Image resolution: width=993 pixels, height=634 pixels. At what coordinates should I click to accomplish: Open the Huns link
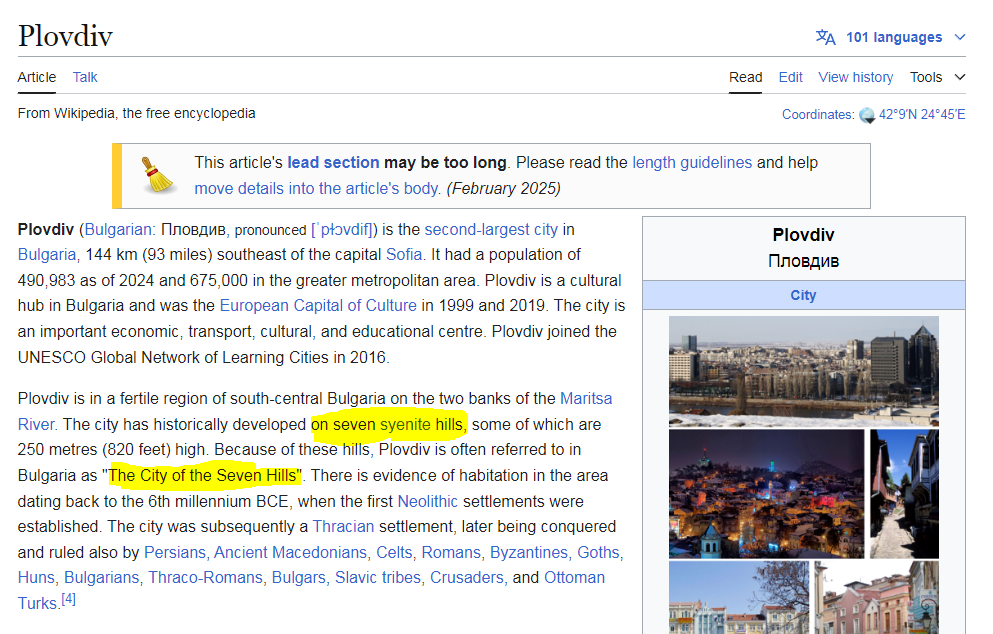tap(36, 578)
